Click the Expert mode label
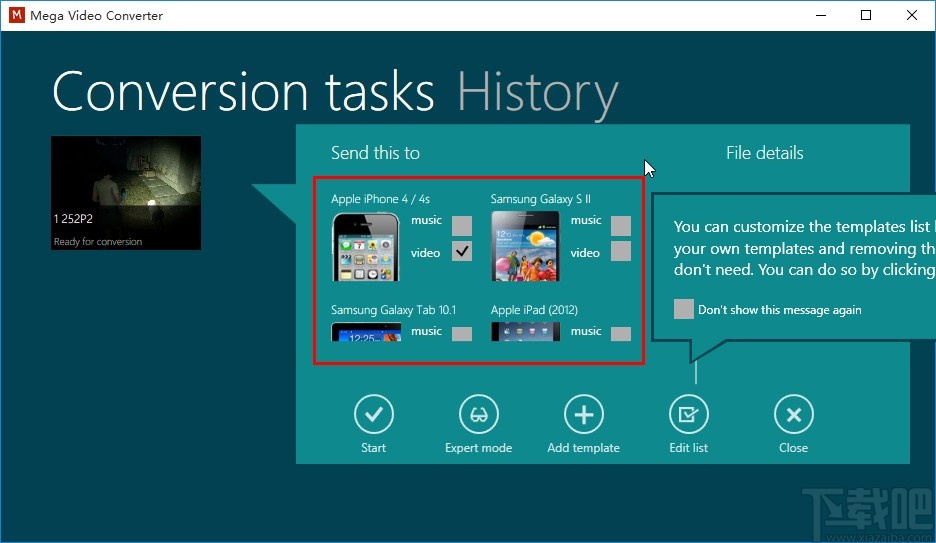This screenshot has height=543, width=936. (x=479, y=448)
